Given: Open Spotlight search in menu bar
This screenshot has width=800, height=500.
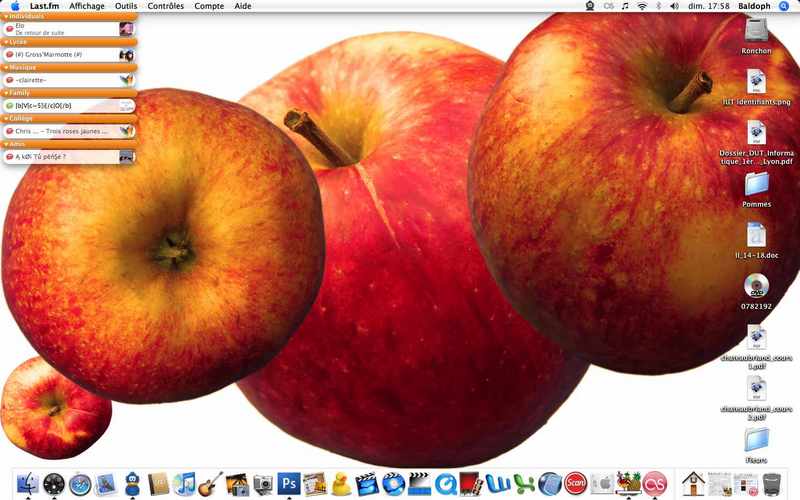Looking at the screenshot, I should 784,6.
